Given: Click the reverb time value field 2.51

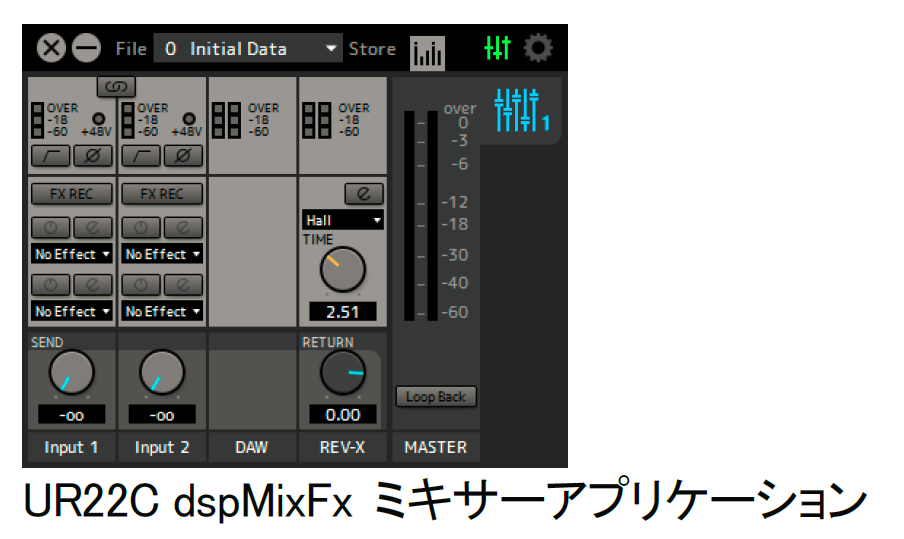Looking at the screenshot, I should 342,312.
